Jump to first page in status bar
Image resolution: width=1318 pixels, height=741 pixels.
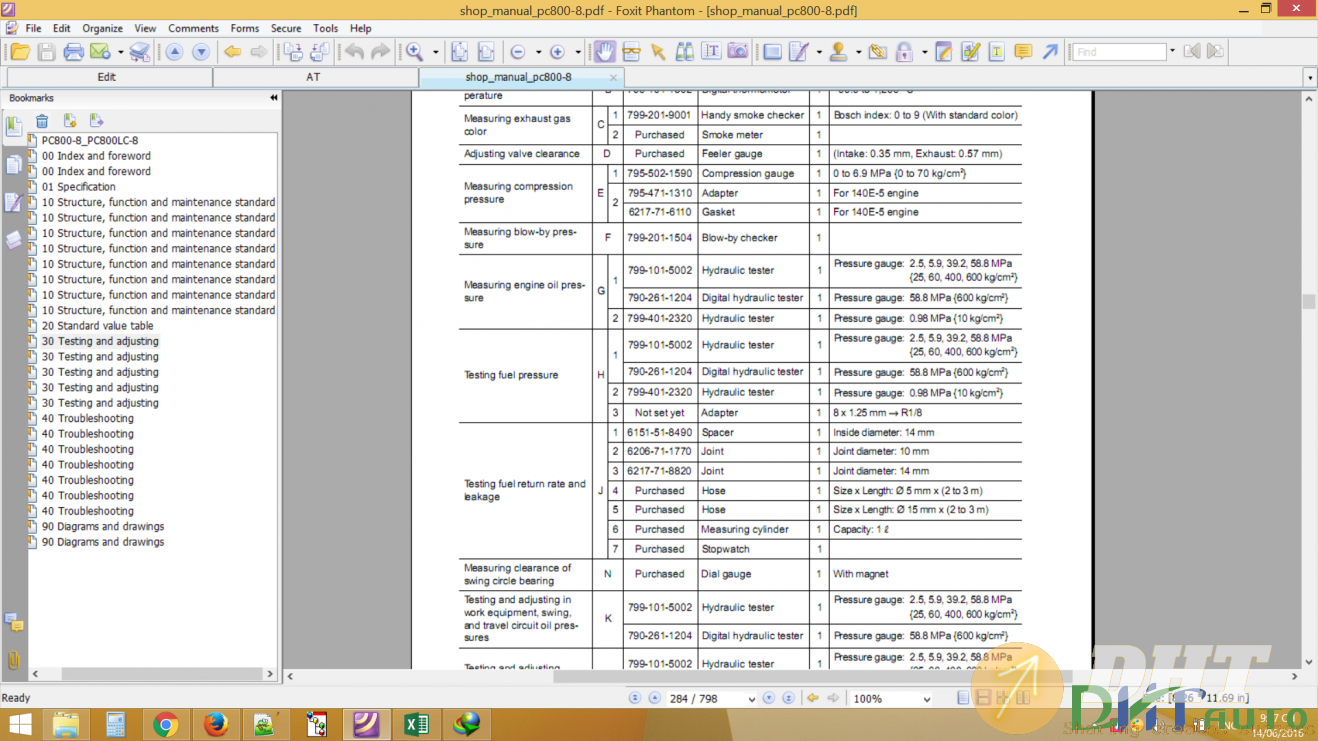(635, 698)
